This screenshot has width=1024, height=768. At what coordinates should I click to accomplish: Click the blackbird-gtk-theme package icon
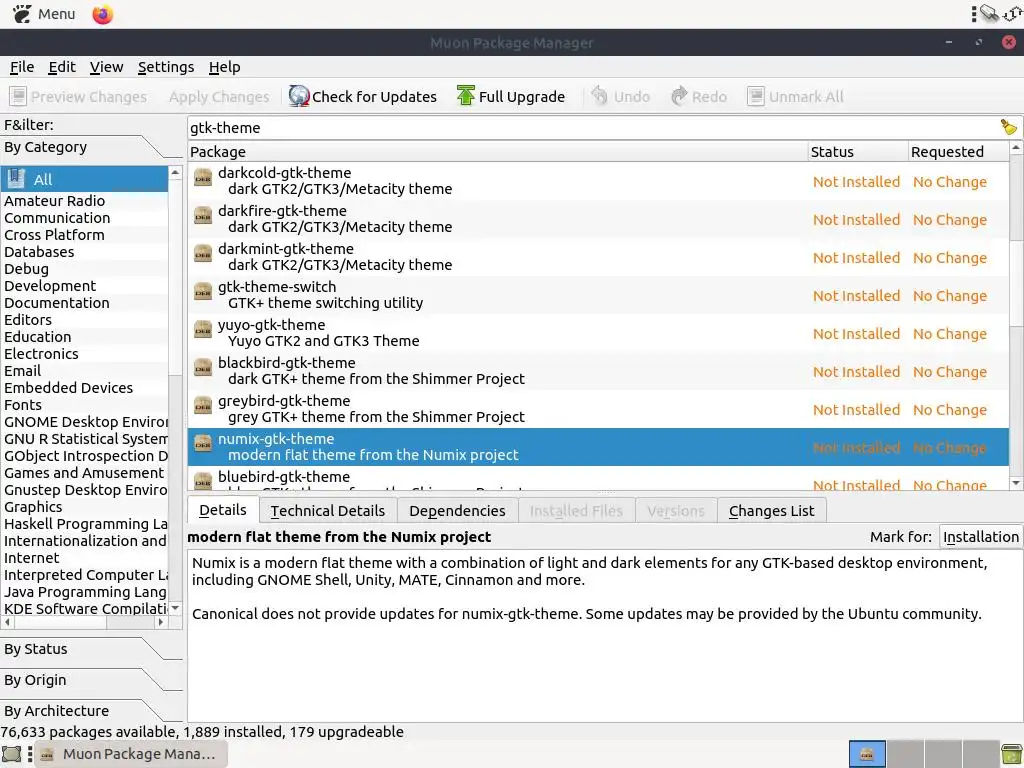(203, 367)
